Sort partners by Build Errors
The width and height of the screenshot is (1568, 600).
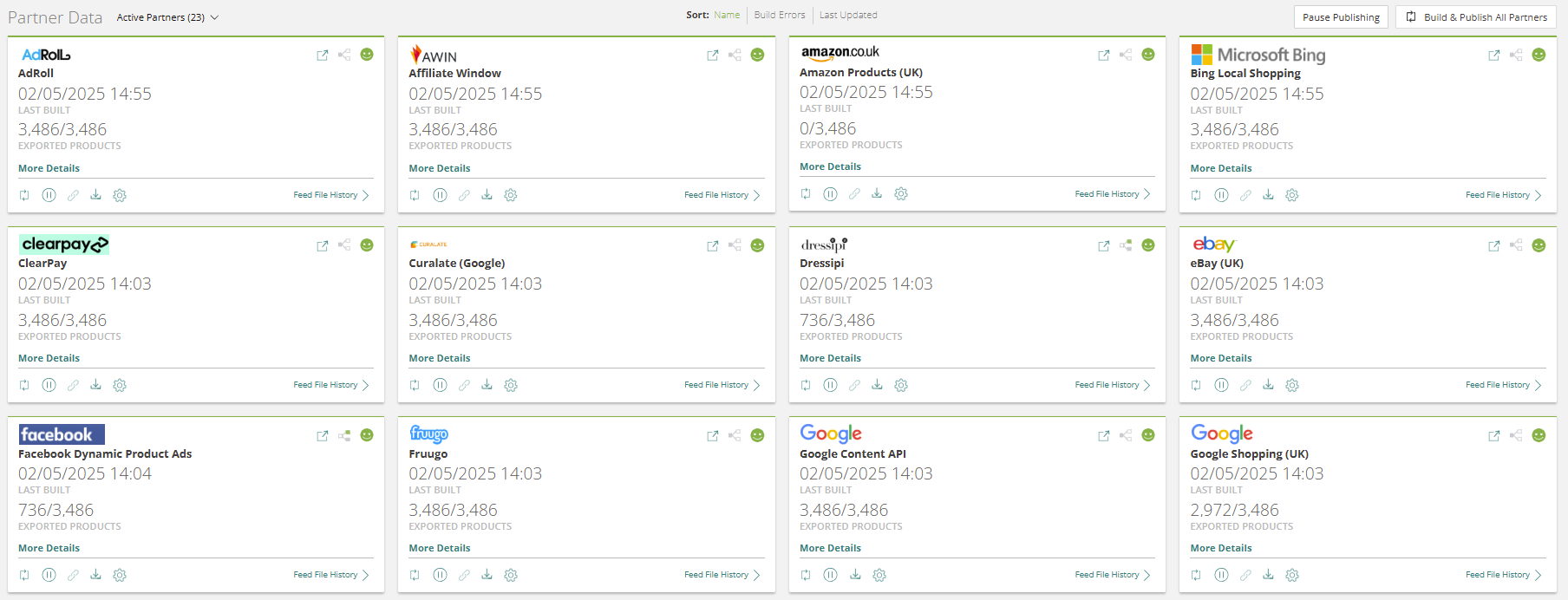pos(780,15)
